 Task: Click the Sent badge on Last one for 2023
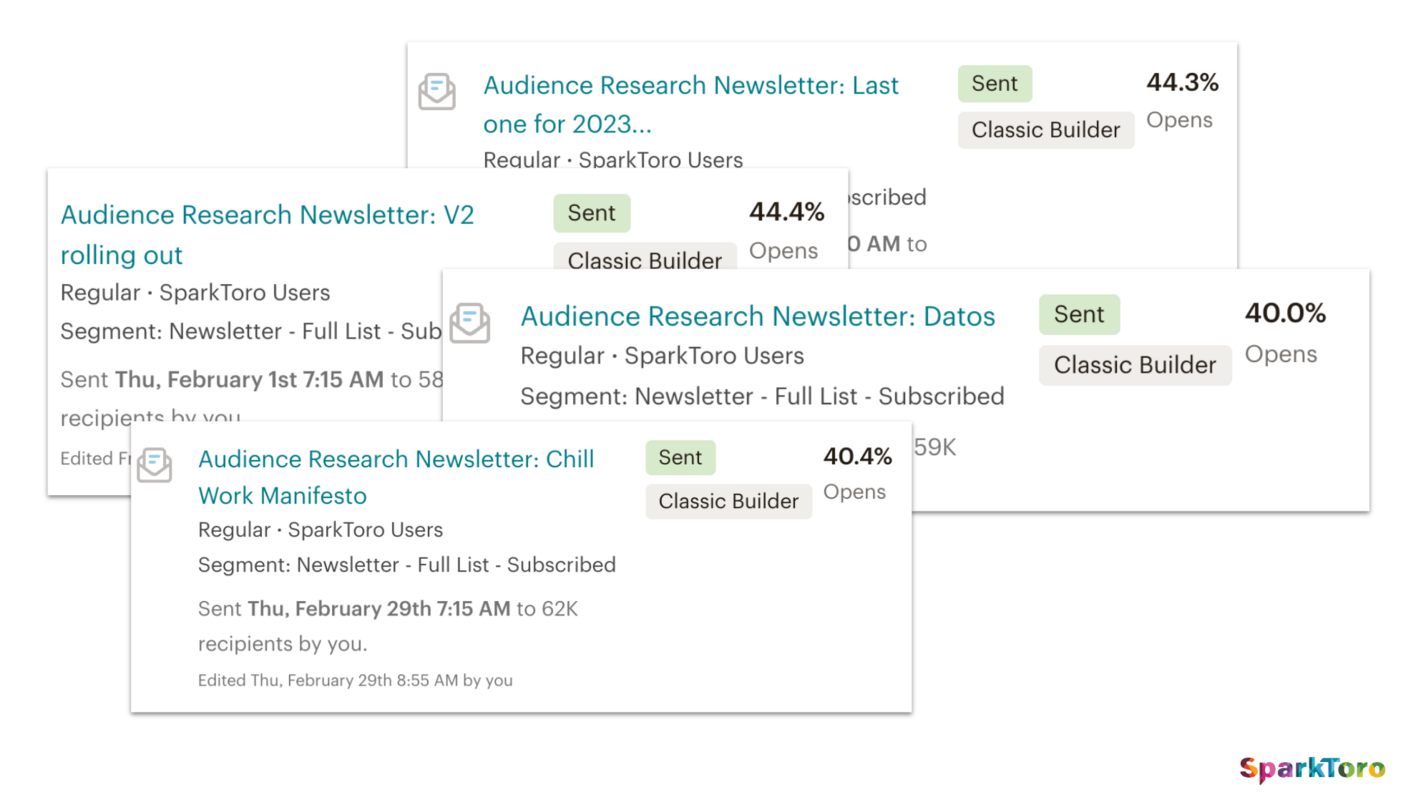tap(994, 83)
